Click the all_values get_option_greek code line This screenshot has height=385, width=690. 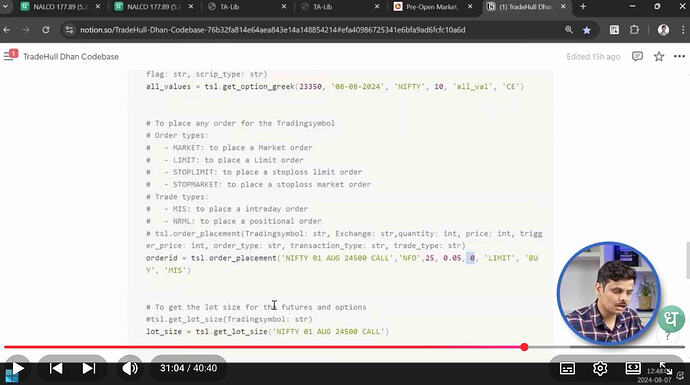(335, 87)
